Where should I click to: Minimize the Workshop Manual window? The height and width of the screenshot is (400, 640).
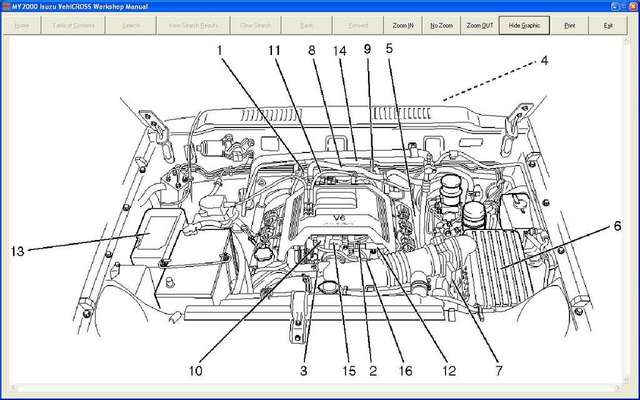pos(614,6)
